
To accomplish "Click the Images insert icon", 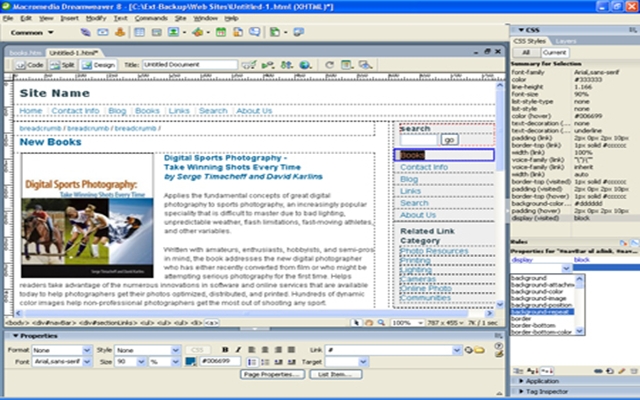I will [x=173, y=32].
